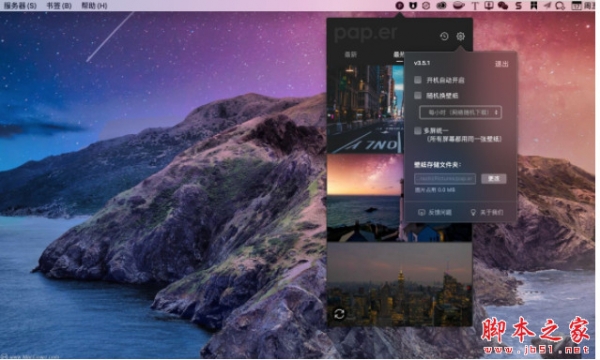Select the city skyline at dusk wallpaper thumbnail

(399, 284)
